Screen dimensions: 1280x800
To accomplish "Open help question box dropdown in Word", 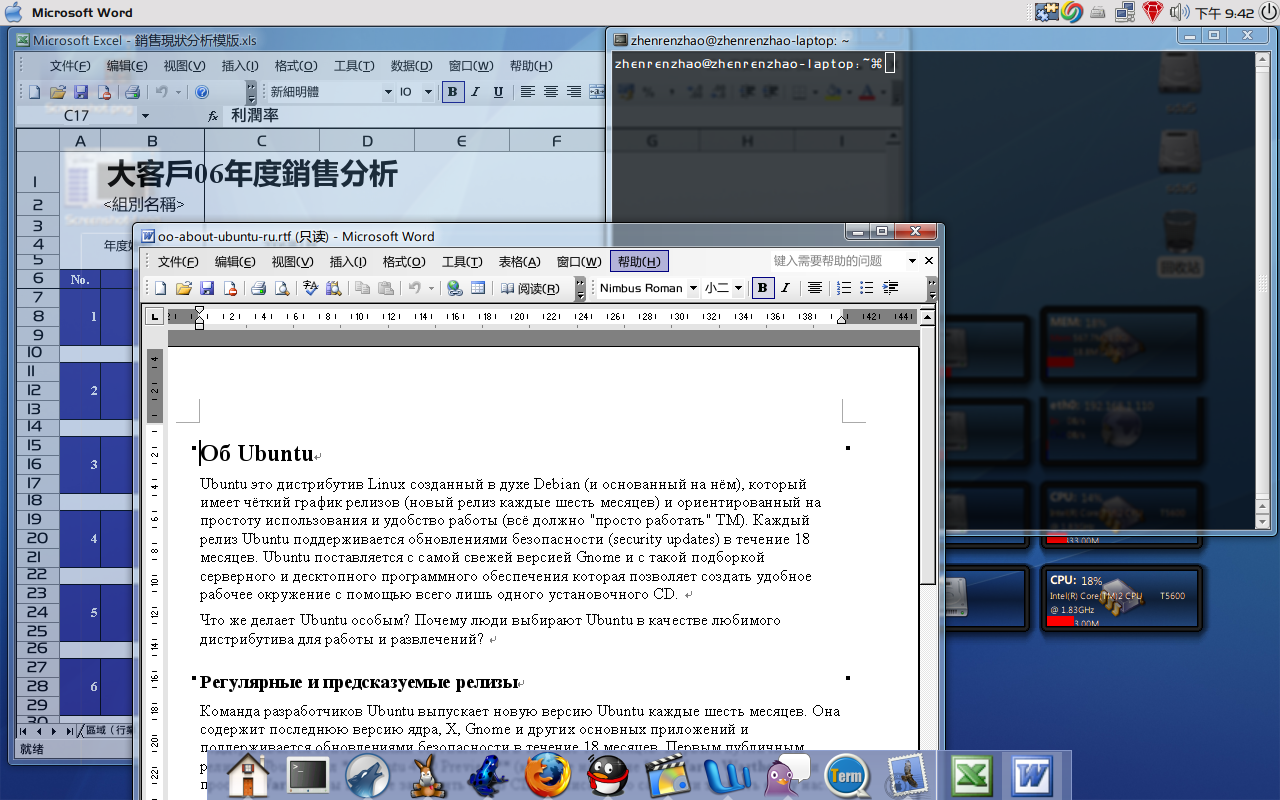I will pos(912,261).
